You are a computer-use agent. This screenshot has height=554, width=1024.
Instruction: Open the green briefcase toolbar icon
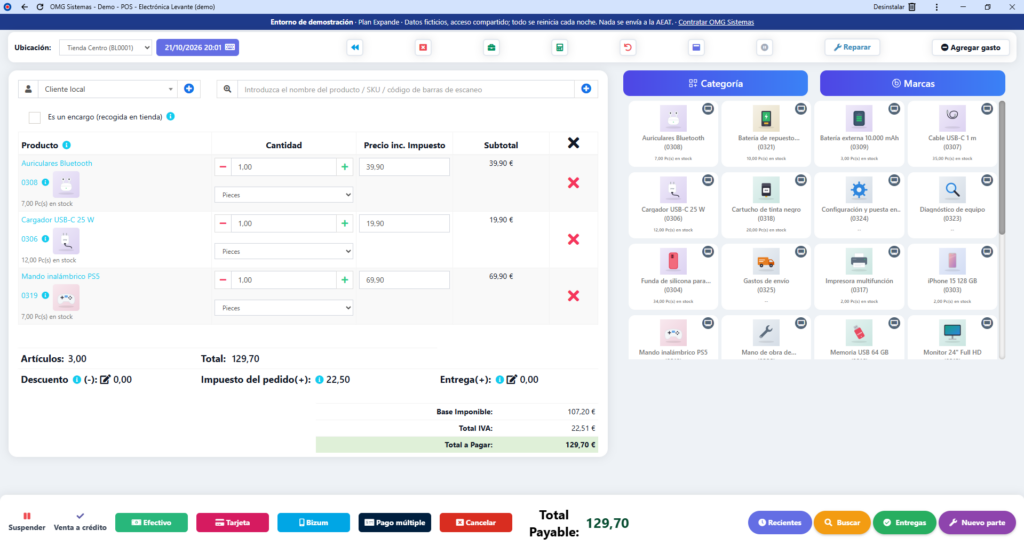click(491, 47)
